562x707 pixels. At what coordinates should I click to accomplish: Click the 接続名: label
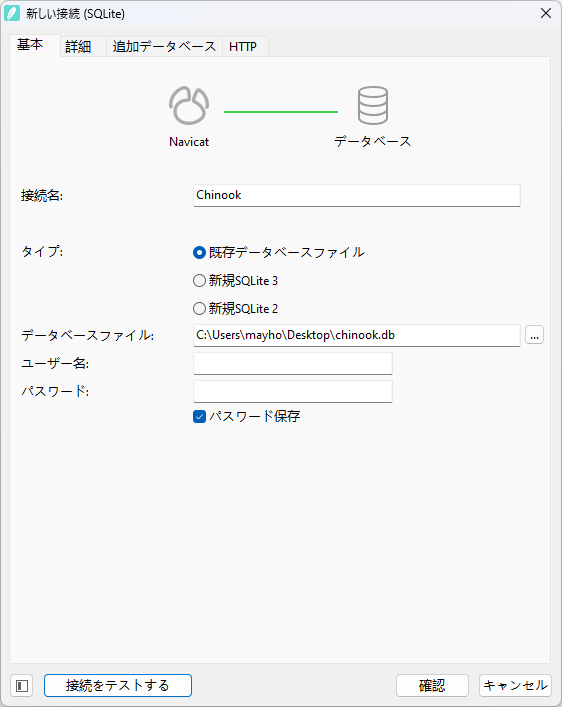[x=42, y=196]
